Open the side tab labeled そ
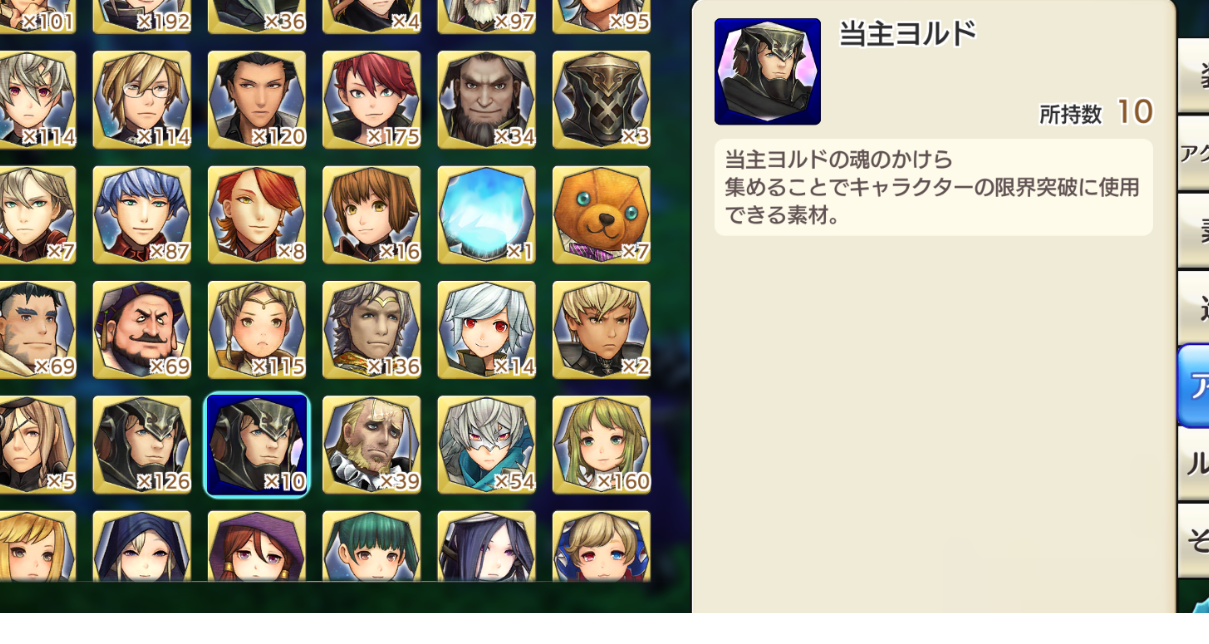 click(x=1194, y=540)
